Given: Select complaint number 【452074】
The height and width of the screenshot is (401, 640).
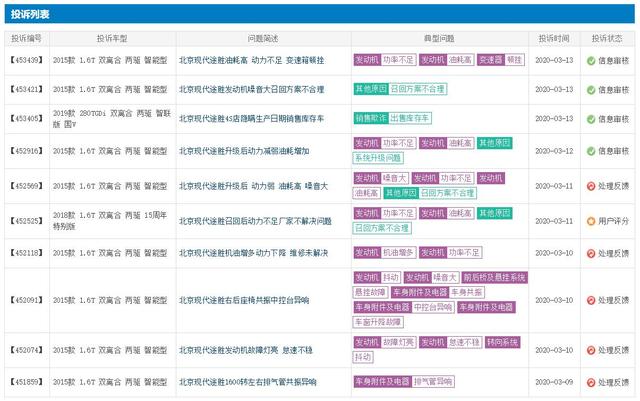Looking at the screenshot, I should pos(27,350).
